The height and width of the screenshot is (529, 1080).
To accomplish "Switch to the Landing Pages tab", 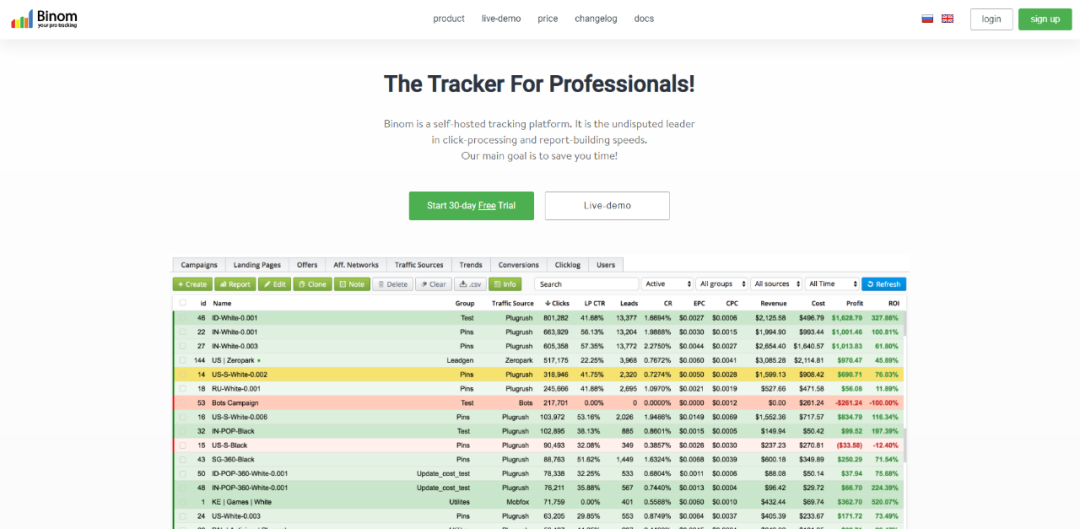I will tap(257, 264).
